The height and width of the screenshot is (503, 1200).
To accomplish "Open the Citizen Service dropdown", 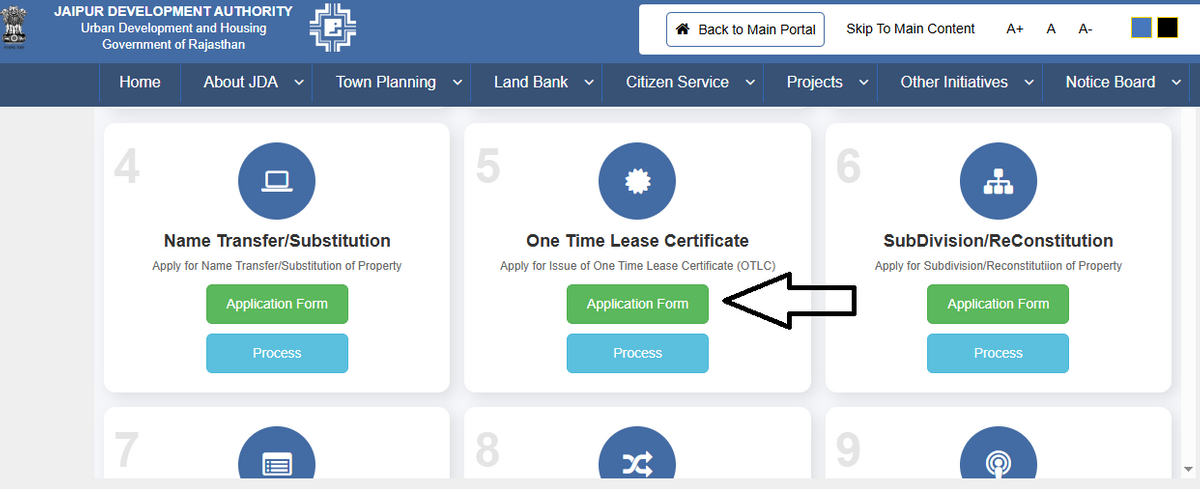I will click(688, 82).
